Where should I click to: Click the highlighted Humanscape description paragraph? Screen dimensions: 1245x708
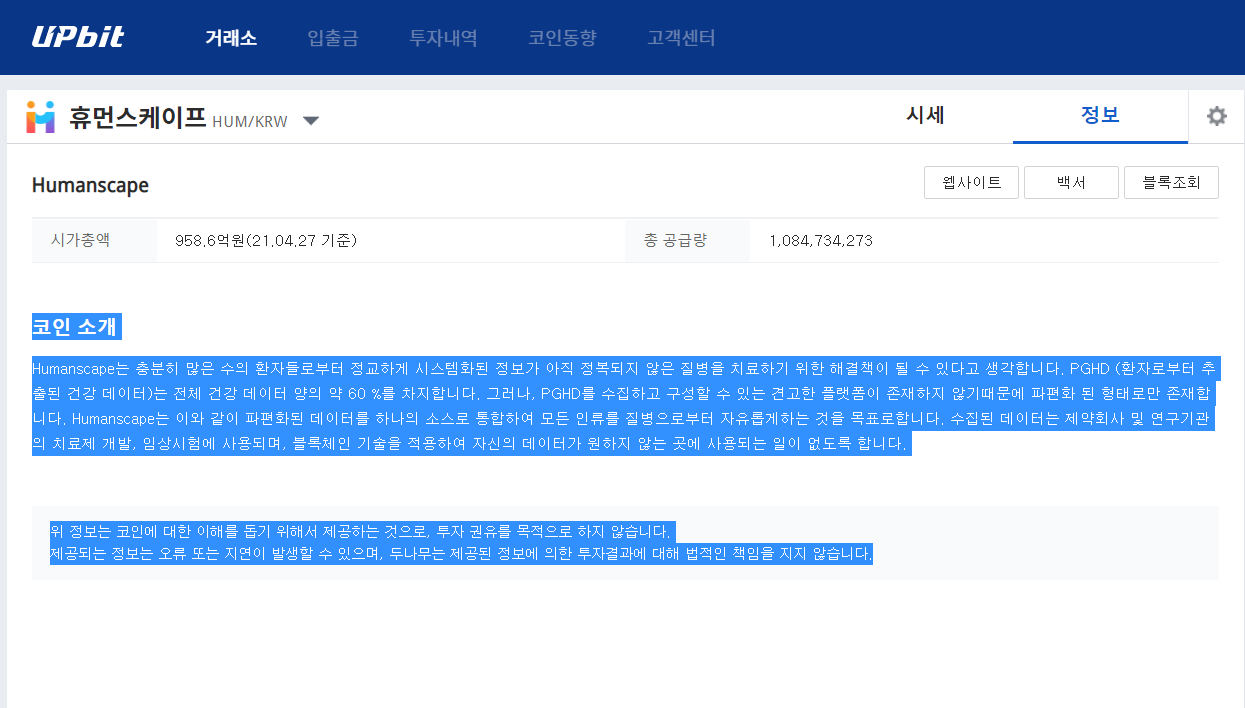[625, 405]
